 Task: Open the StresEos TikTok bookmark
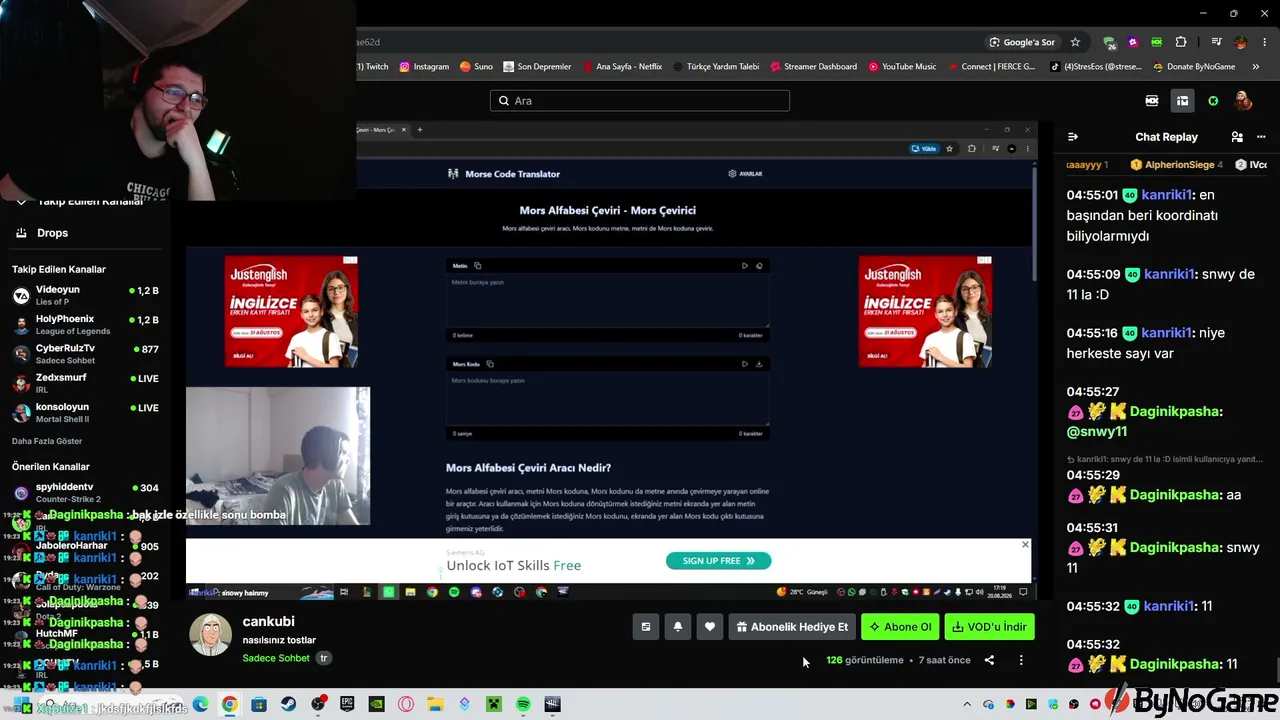(x=1095, y=67)
